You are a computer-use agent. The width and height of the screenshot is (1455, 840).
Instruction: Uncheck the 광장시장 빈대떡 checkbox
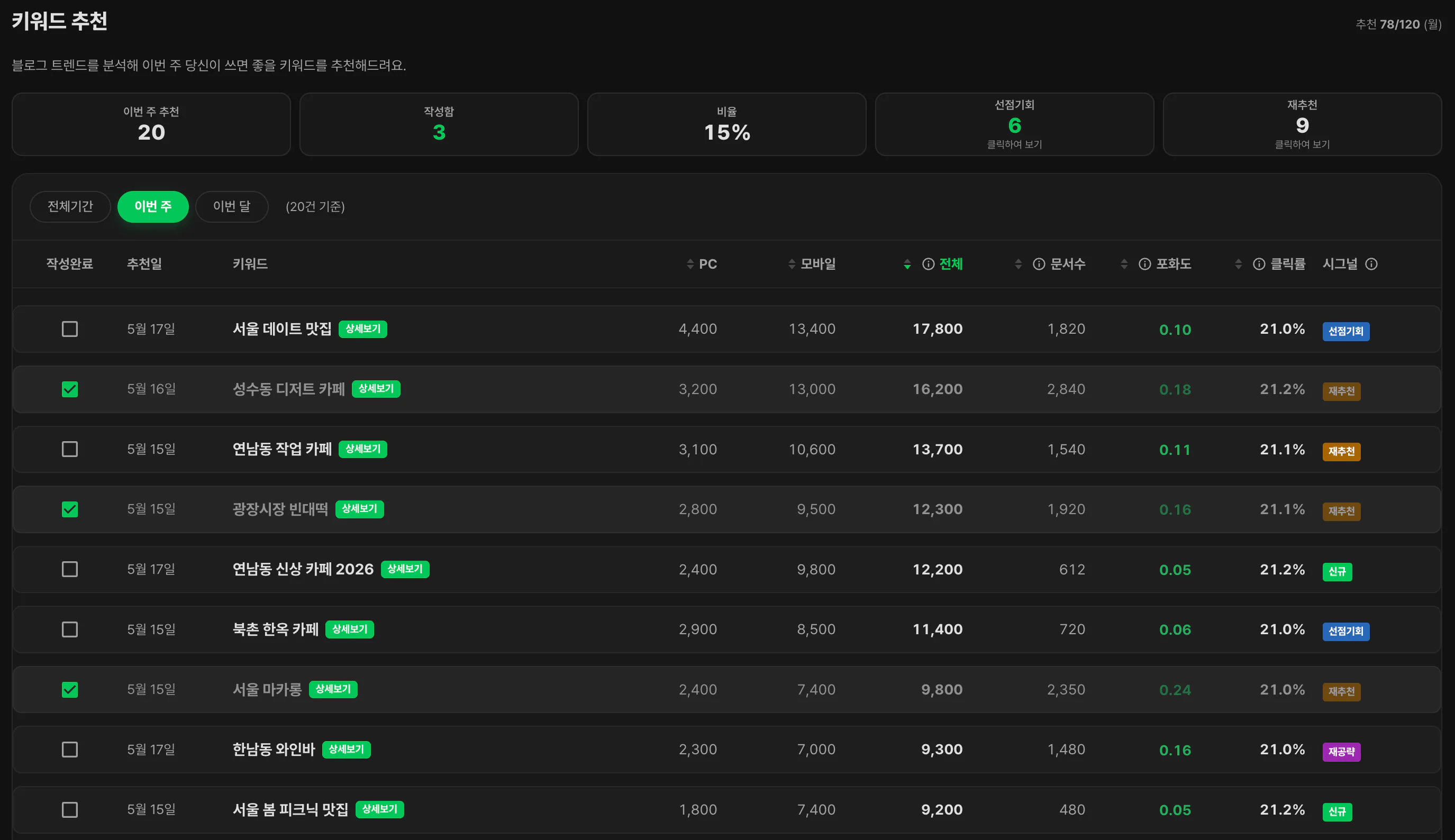(x=70, y=509)
